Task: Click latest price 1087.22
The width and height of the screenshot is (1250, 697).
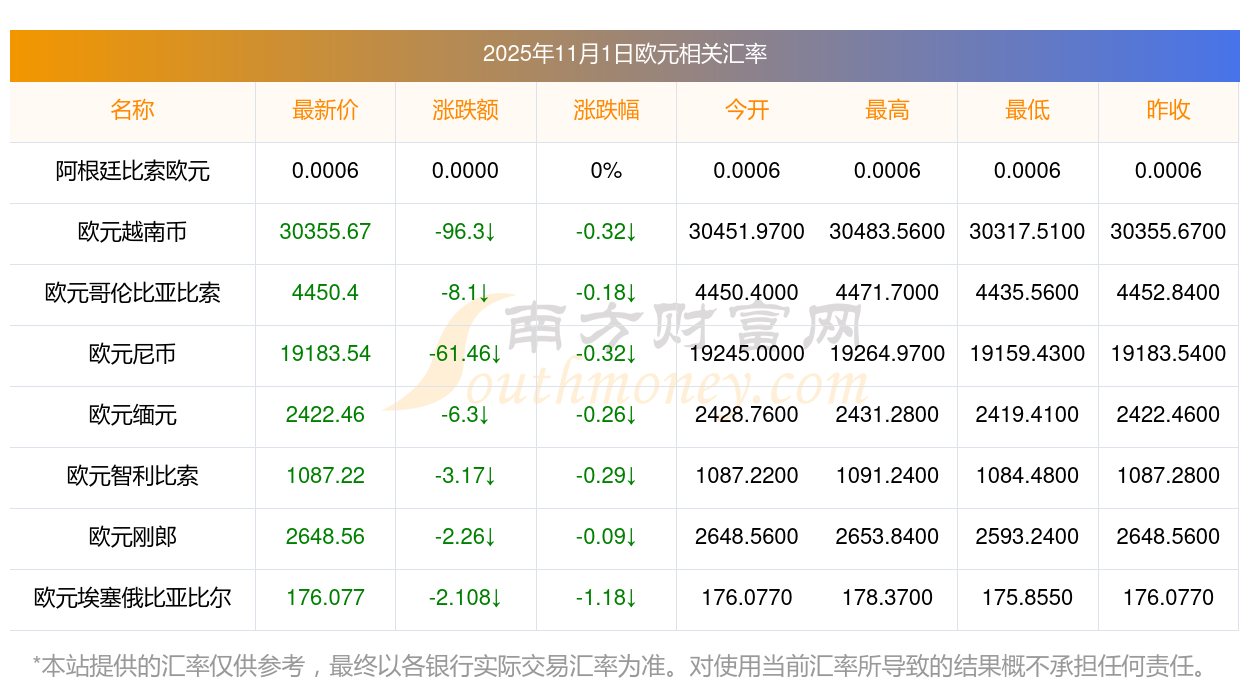Action: (325, 476)
